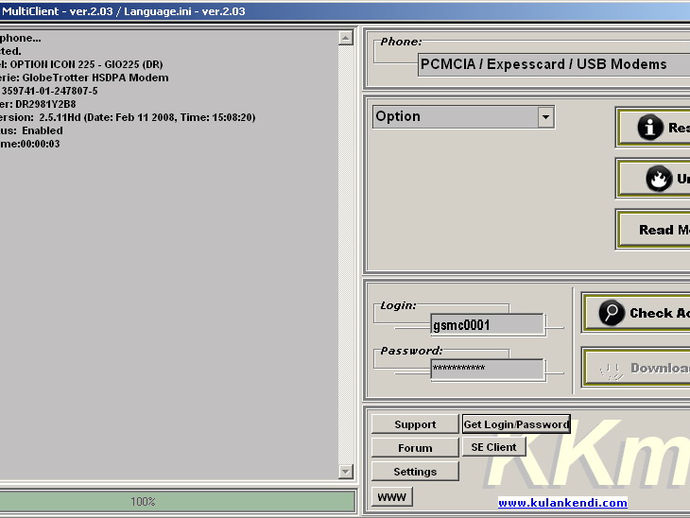Click the flame unlock icon
Screen dimensions: 690x518
tap(659, 178)
